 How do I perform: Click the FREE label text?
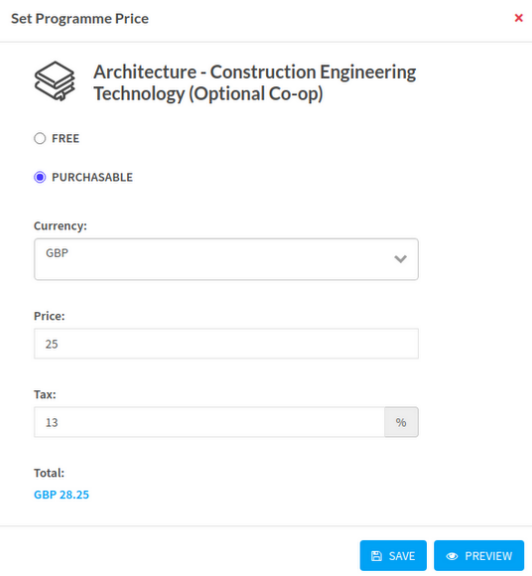(65, 138)
